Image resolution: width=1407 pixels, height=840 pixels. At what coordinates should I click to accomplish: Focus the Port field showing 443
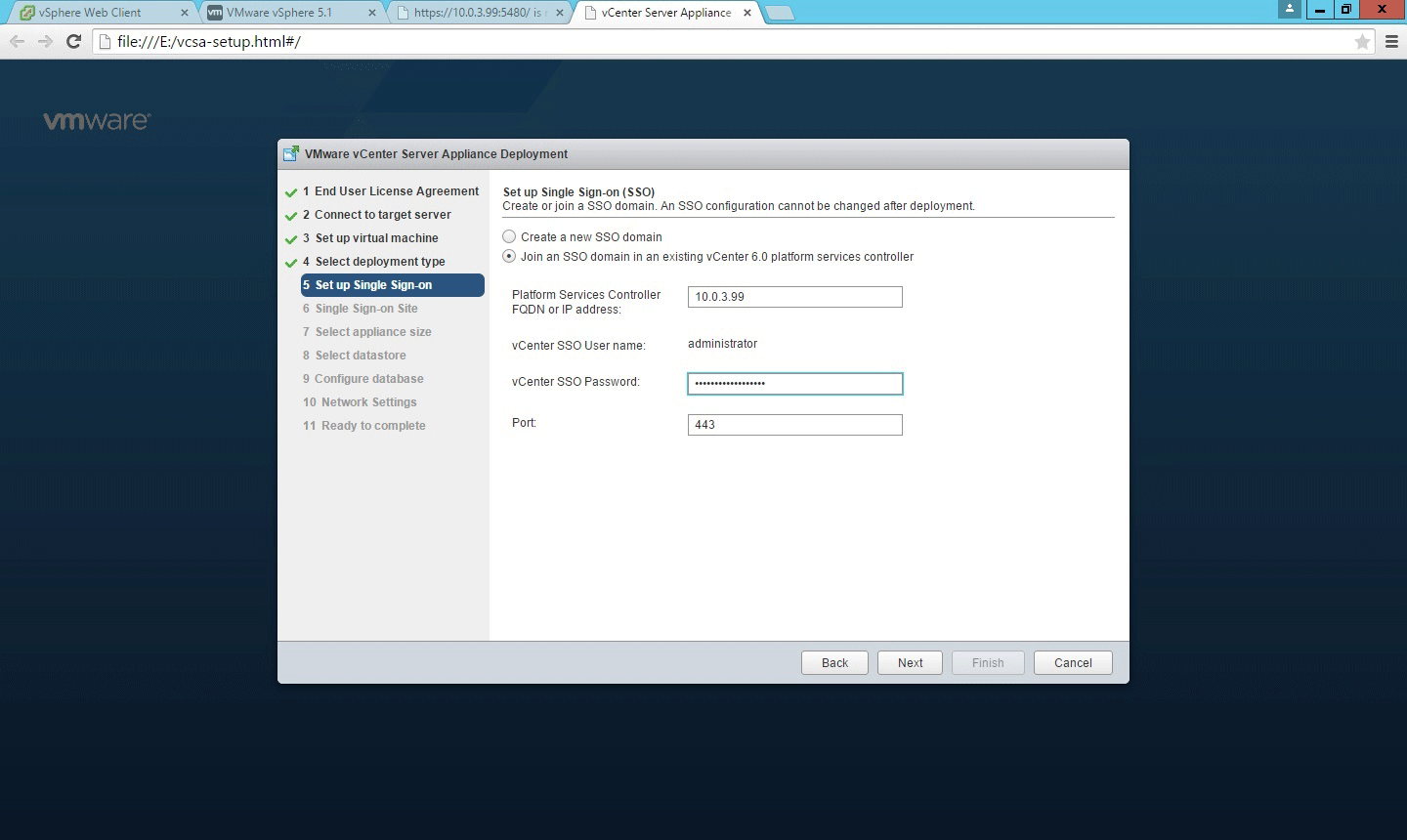(x=795, y=425)
